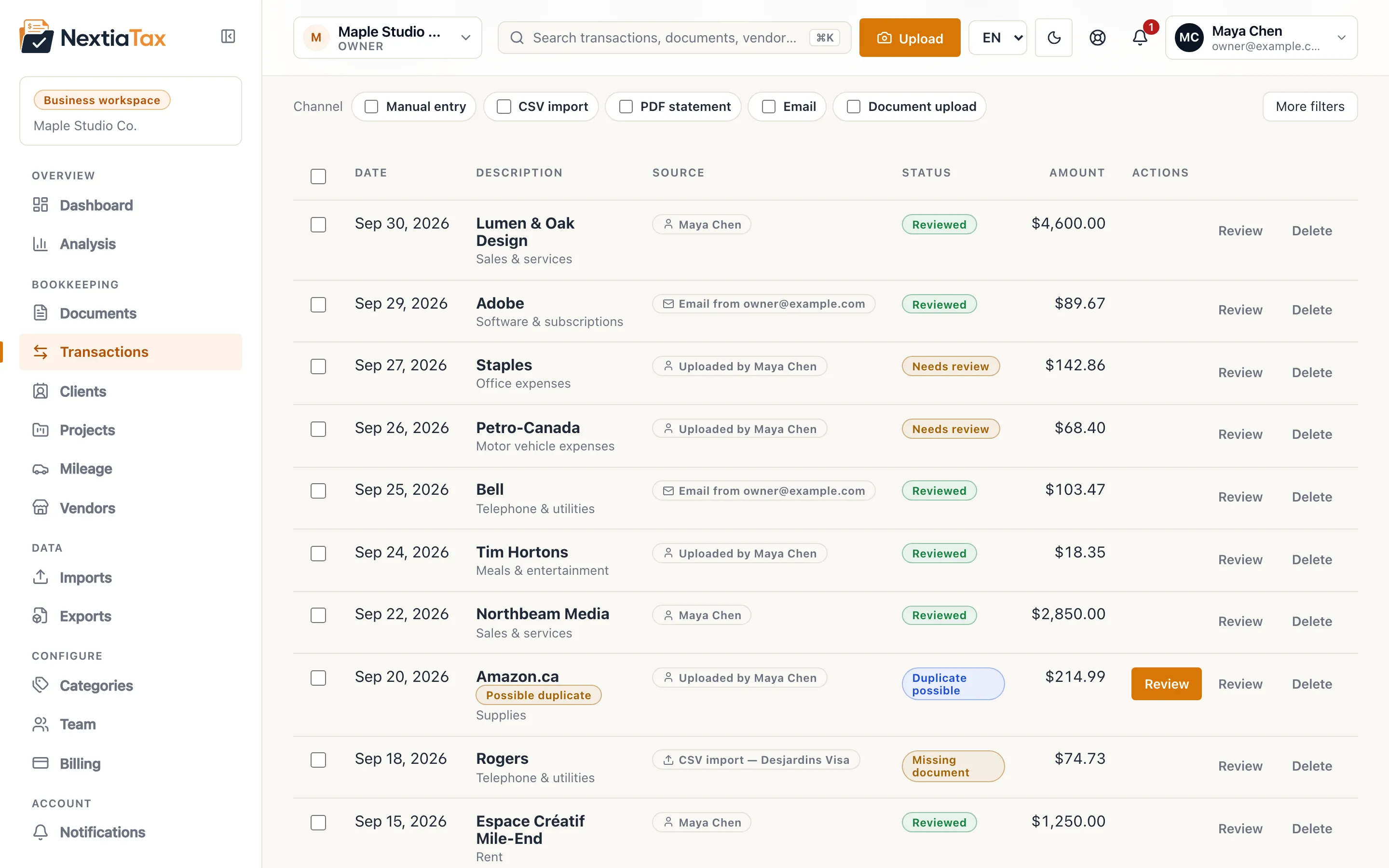Screen dimensions: 1389x868
Task: Tick the select-all header checkbox
Action: click(x=318, y=176)
